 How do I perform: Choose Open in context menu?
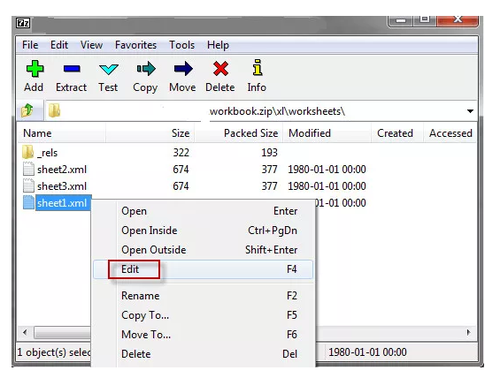click(x=203, y=211)
